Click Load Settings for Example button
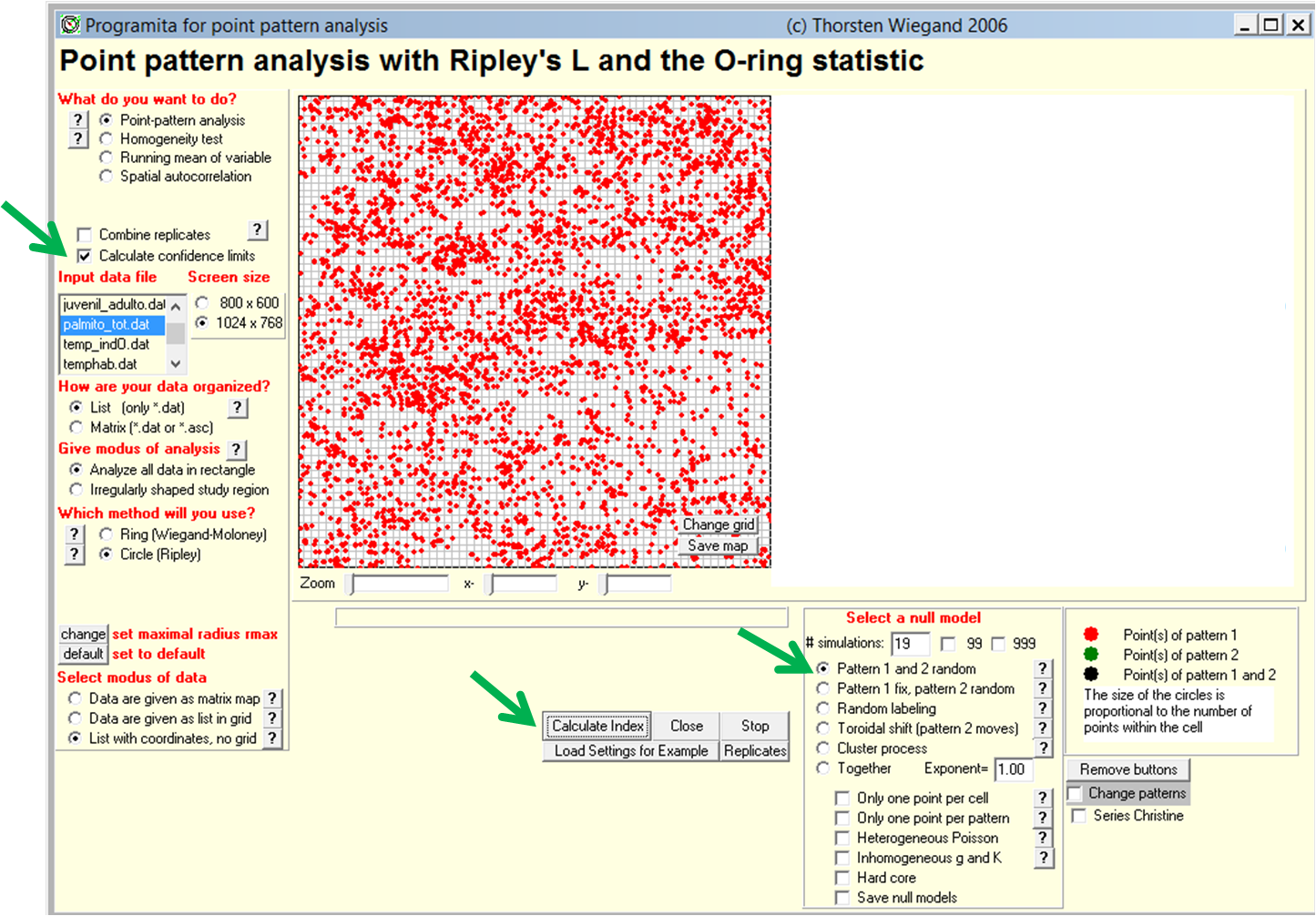This screenshot has width=1316, height=916. pyautogui.click(x=630, y=751)
